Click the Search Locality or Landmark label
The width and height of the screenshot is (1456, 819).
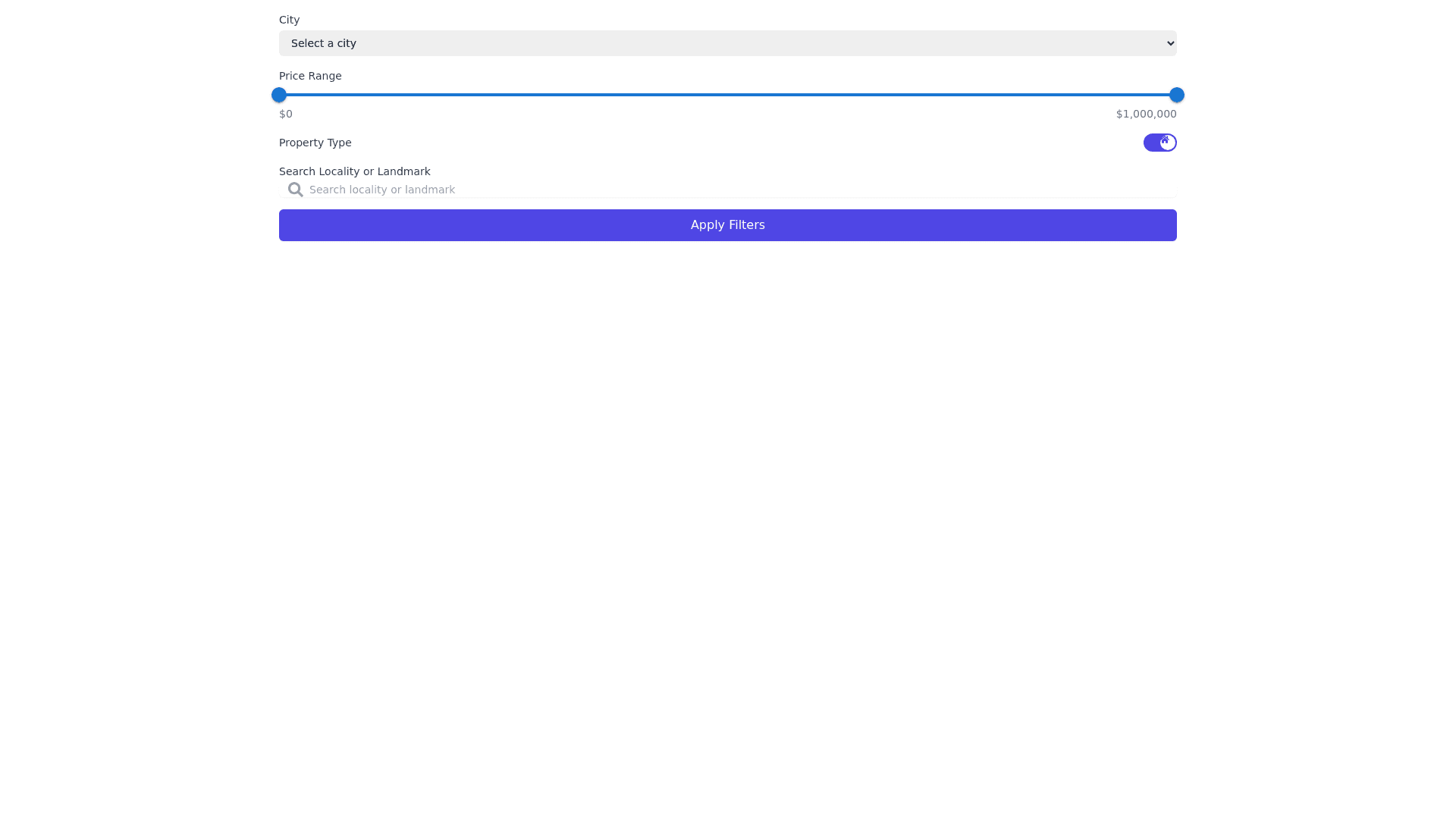pyautogui.click(x=354, y=171)
